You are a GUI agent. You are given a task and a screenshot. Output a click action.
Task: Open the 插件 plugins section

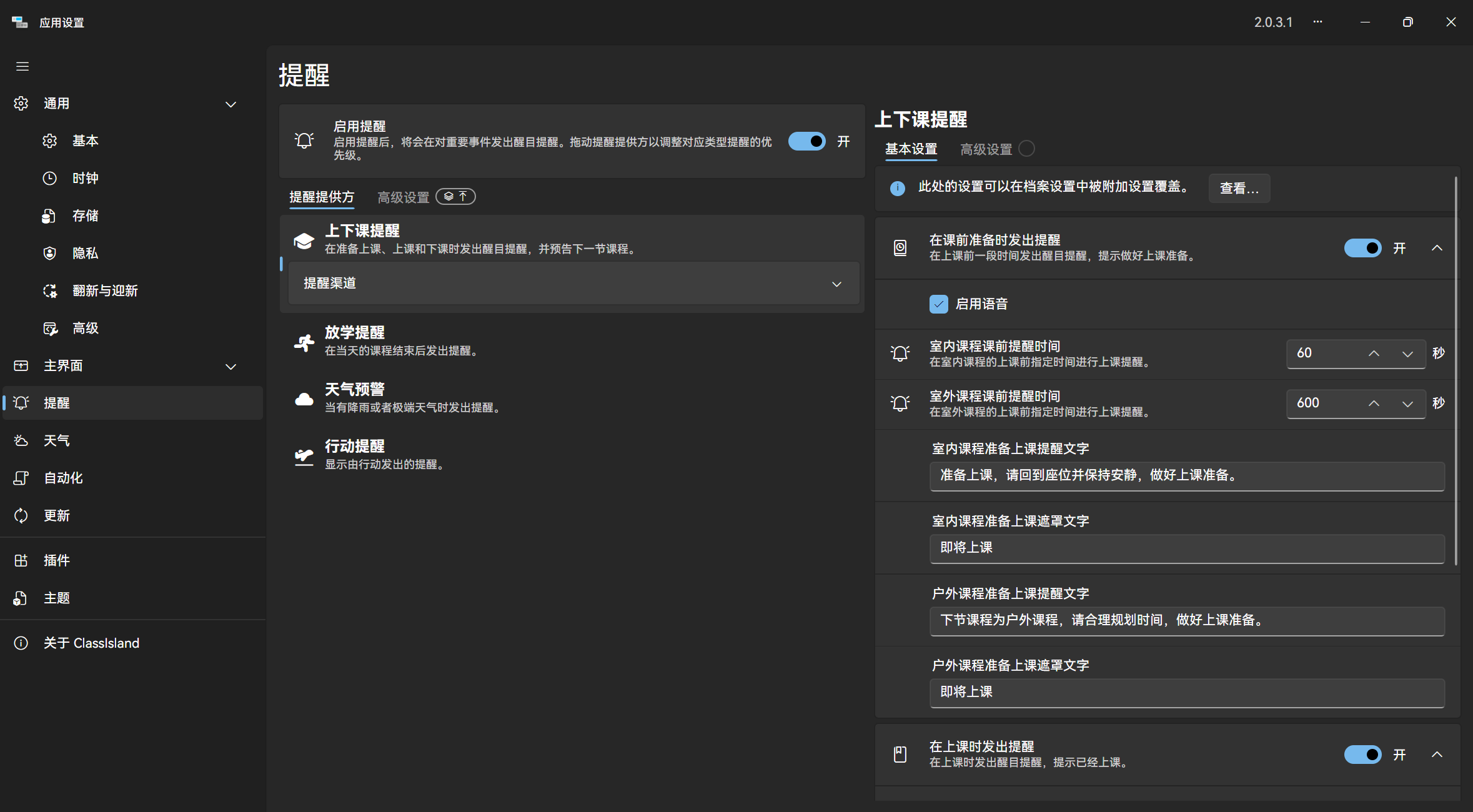[x=56, y=560]
